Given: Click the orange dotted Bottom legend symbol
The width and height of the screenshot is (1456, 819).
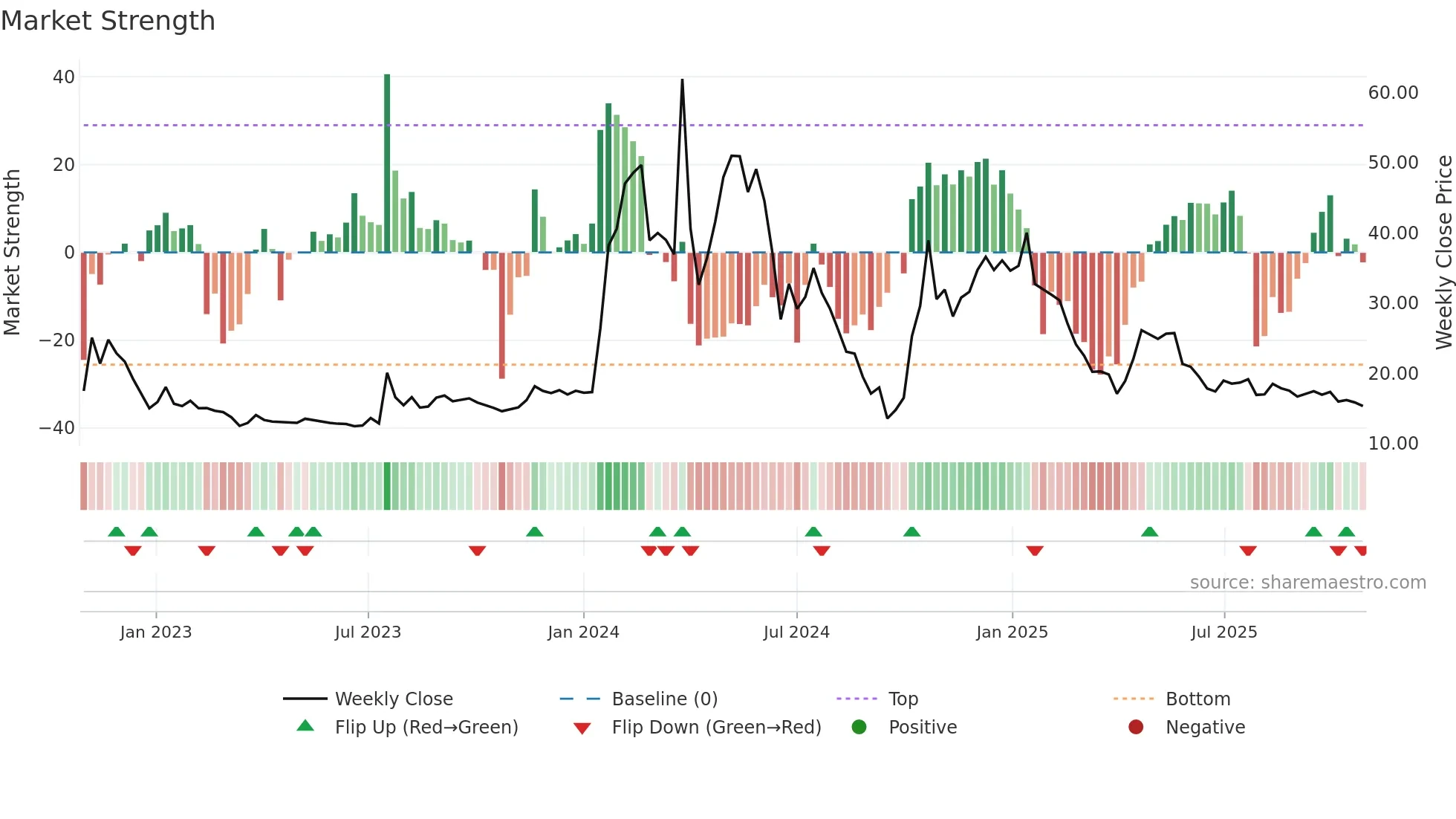Looking at the screenshot, I should point(1134,699).
